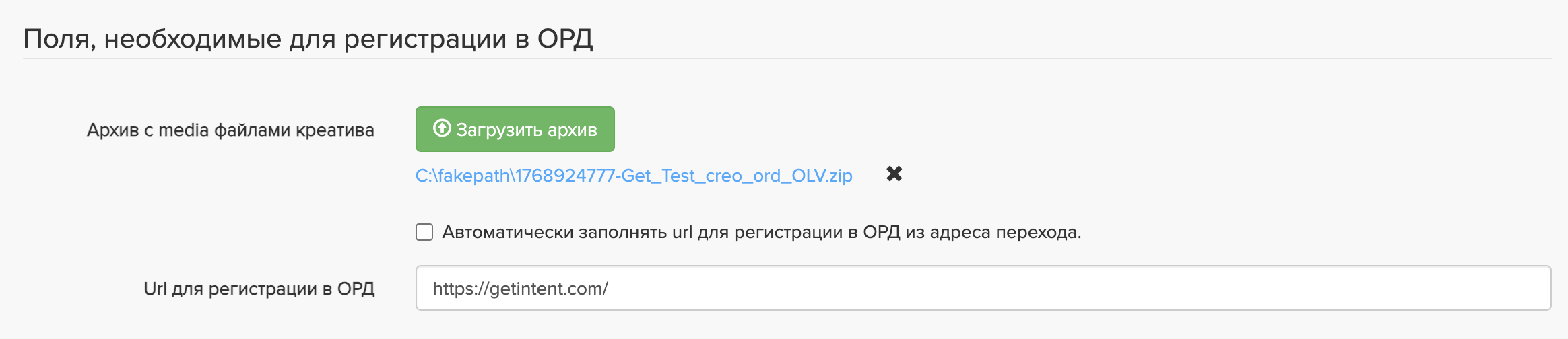The width and height of the screenshot is (1568, 339).
Task: Click the upload arrow icon on the green button
Action: [x=442, y=128]
